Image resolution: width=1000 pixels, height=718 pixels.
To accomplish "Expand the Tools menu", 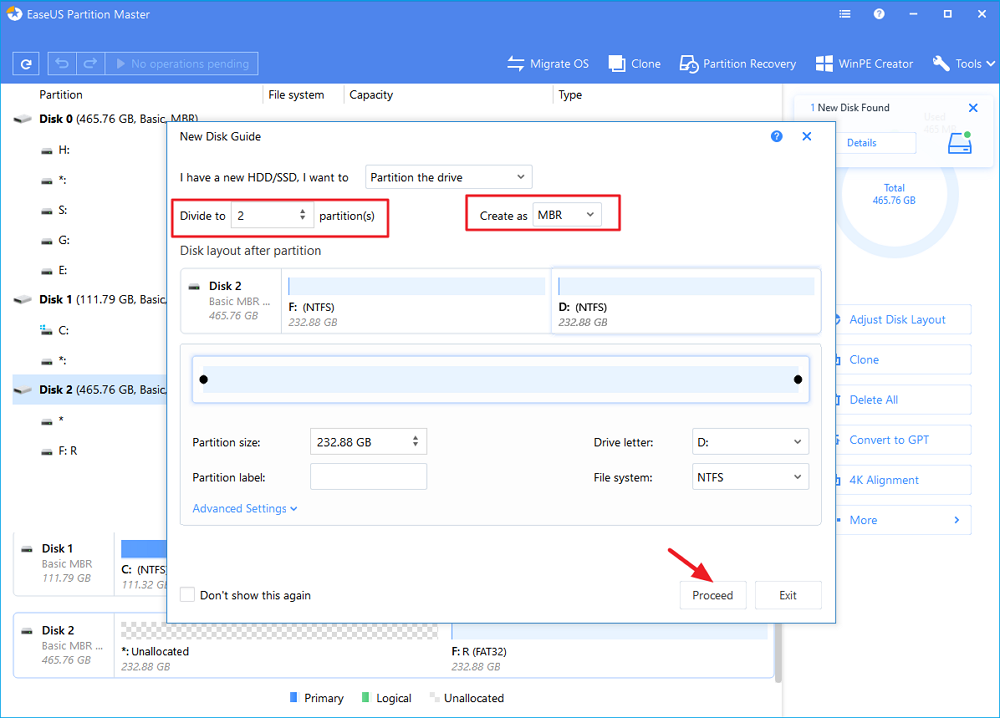I will tap(963, 64).
